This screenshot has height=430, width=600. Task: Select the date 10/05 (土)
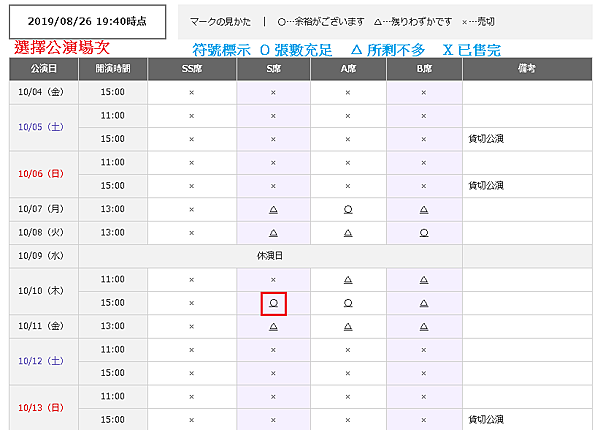(x=41, y=127)
